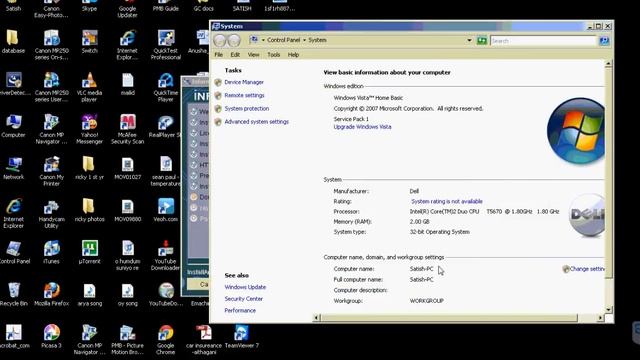Click the help icon in System window
This screenshot has width=640, height=360.
[x=604, y=40]
